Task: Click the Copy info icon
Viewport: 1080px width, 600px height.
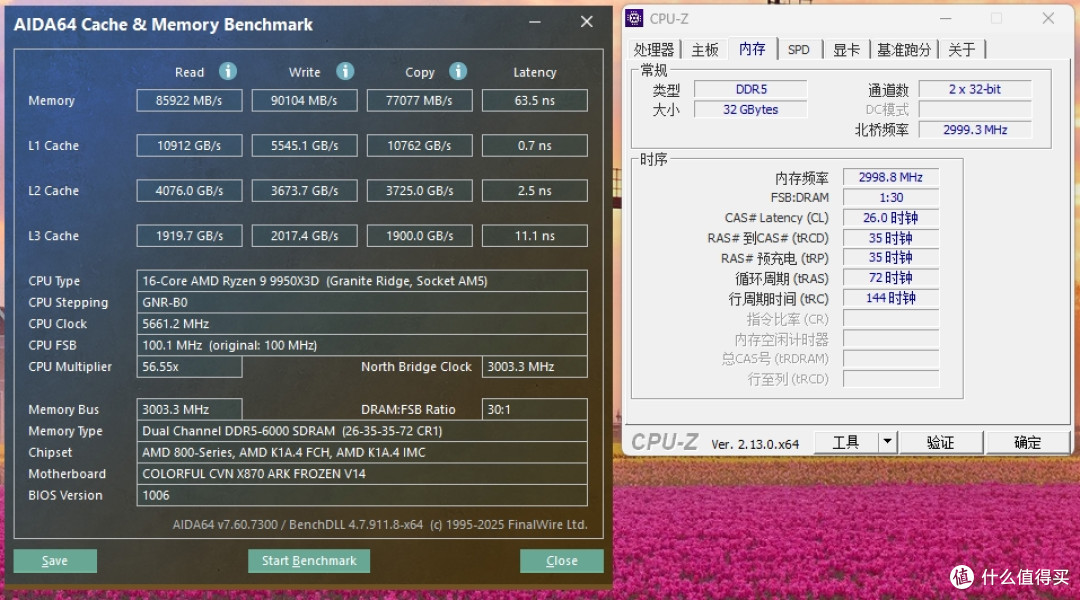Action: point(458,71)
